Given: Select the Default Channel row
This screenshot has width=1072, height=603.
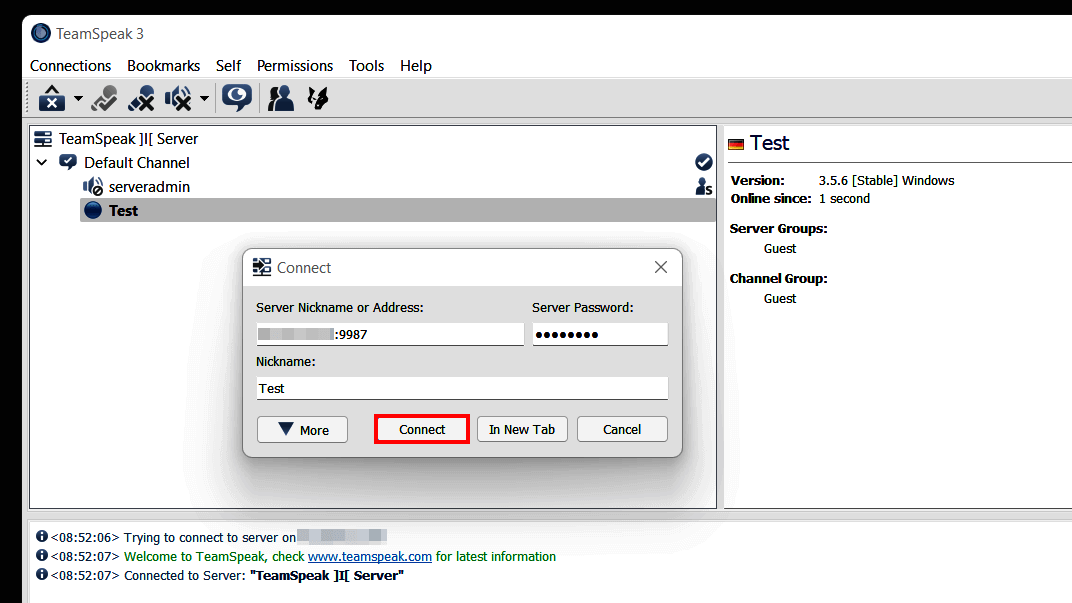Looking at the screenshot, I should click(x=373, y=163).
